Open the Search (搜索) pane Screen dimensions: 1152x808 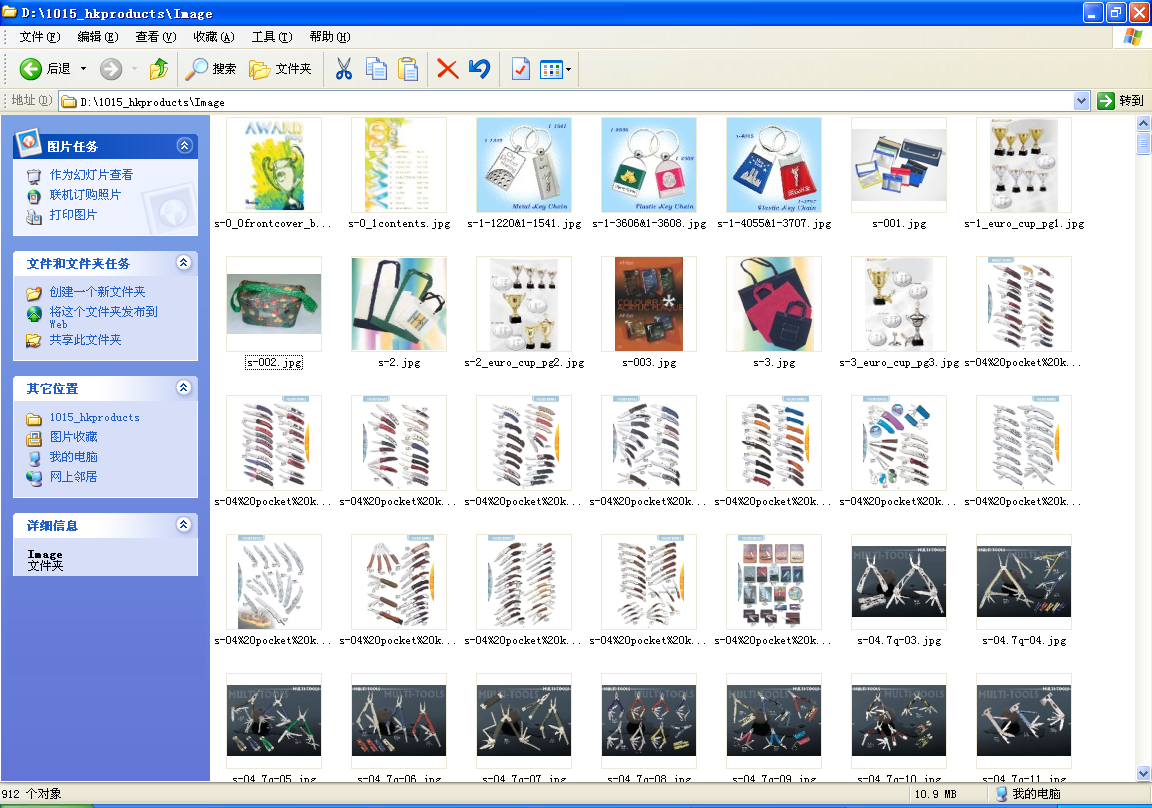pyautogui.click(x=211, y=69)
